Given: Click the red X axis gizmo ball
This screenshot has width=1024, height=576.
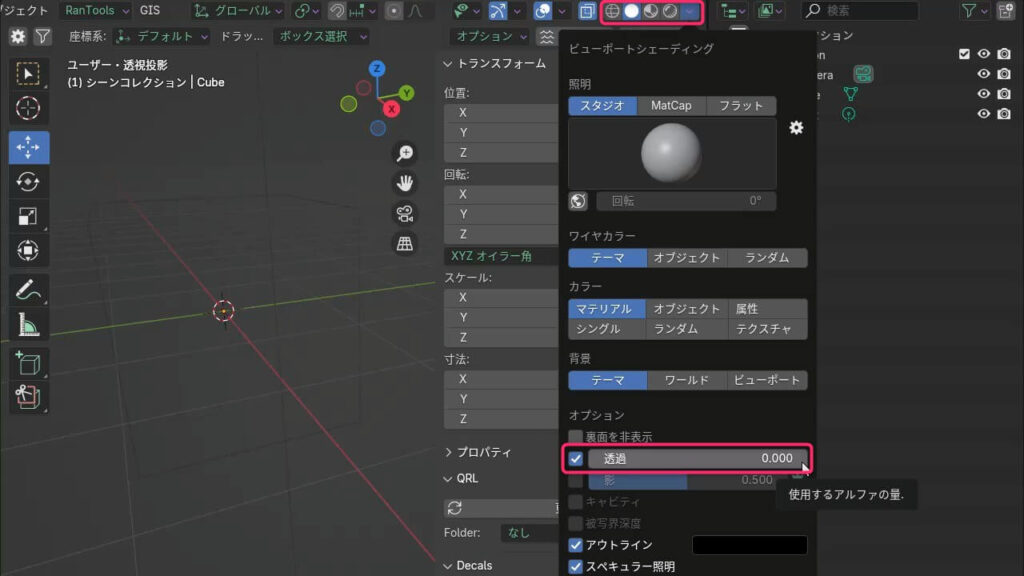Looking at the screenshot, I should pos(391,109).
